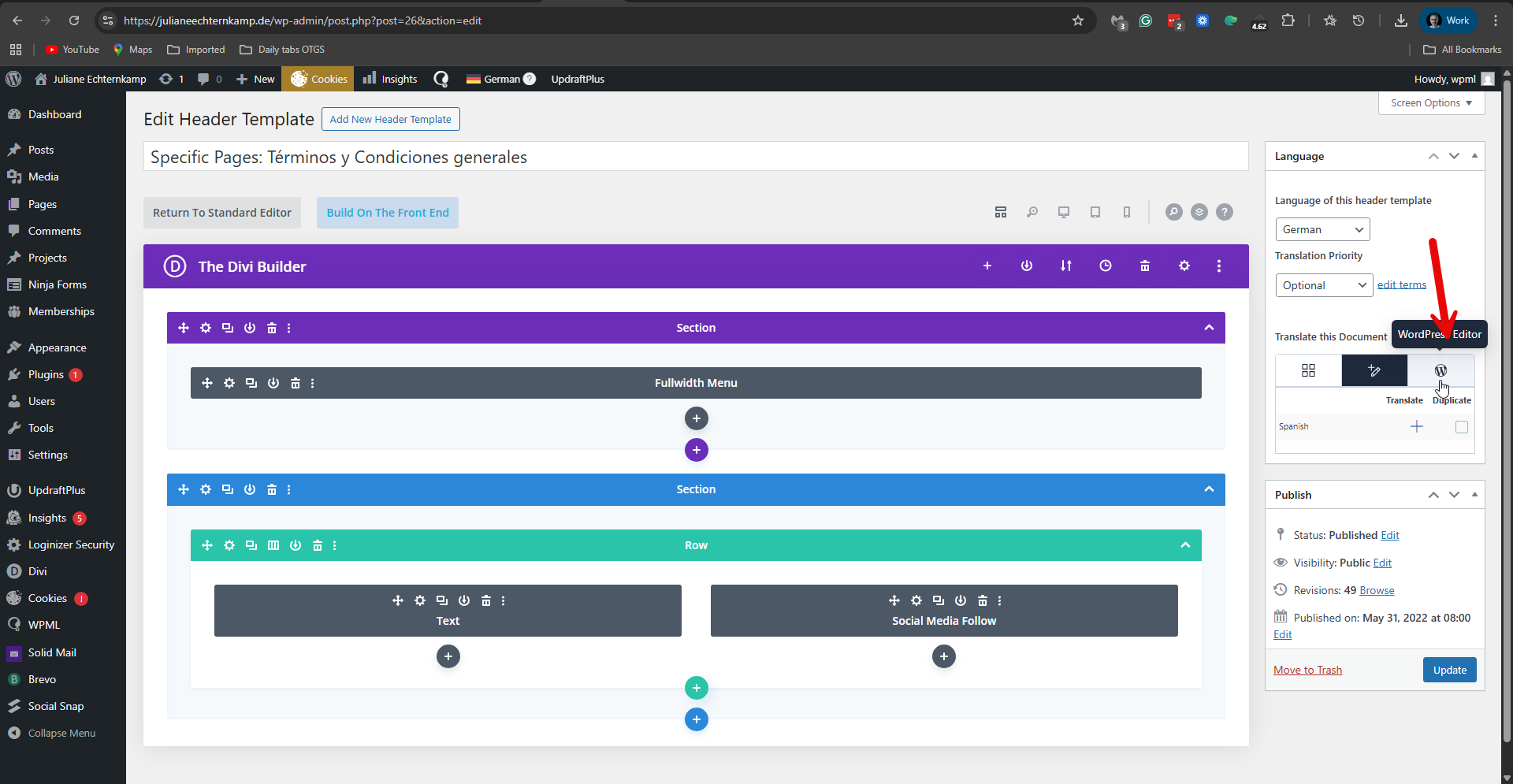Open settings gear on Fullwidth Menu module

tap(229, 383)
